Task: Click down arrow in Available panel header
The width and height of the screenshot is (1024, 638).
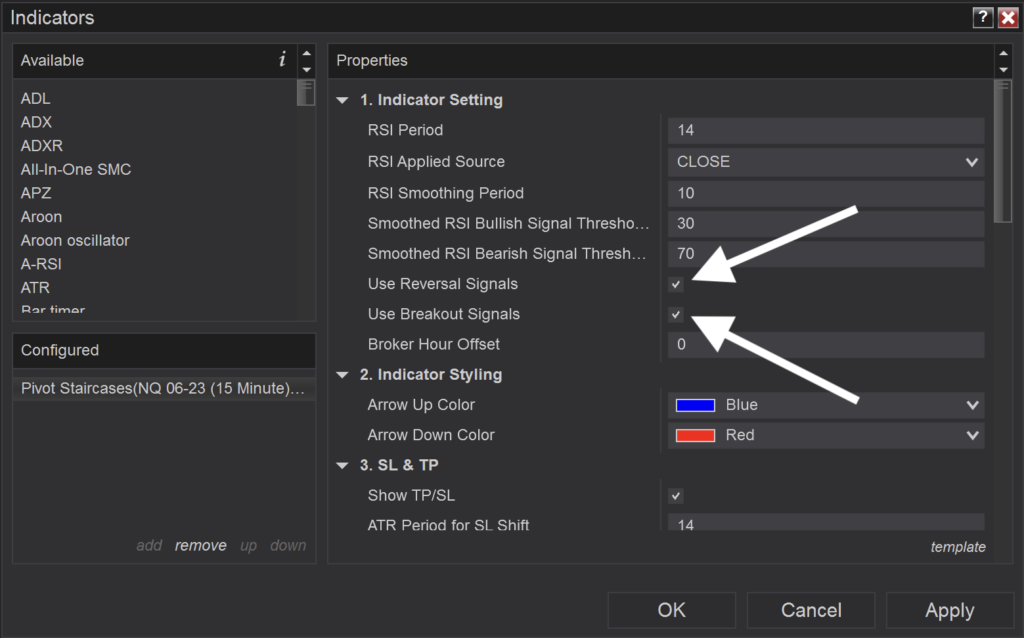Action: 306,69
